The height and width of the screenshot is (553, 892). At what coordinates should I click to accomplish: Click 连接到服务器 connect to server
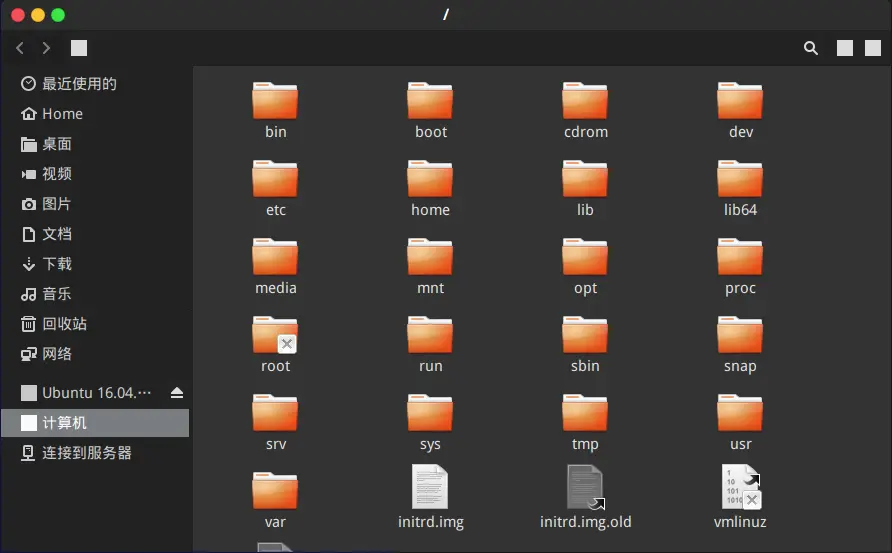coord(96,453)
